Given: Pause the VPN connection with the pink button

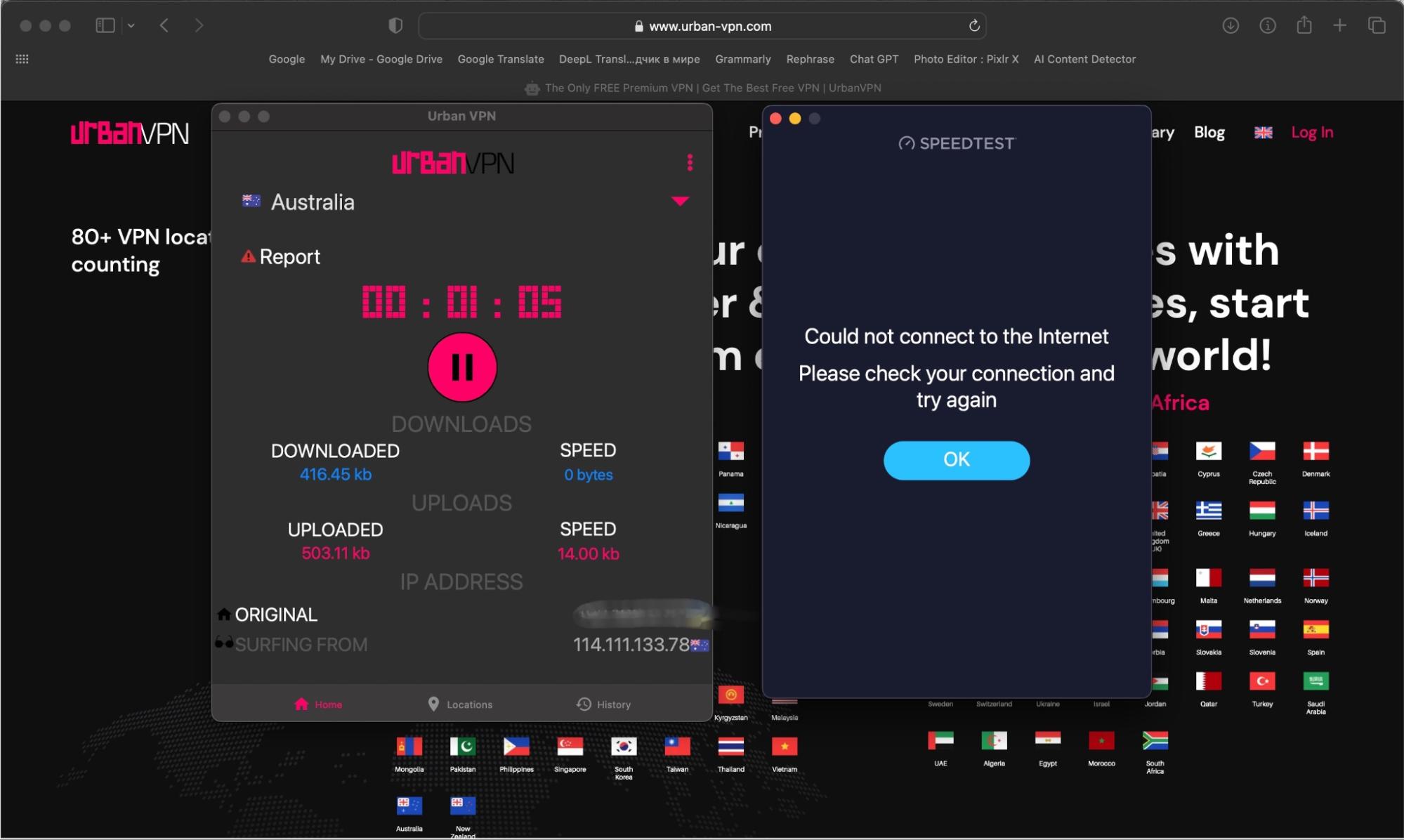Looking at the screenshot, I should point(462,367).
